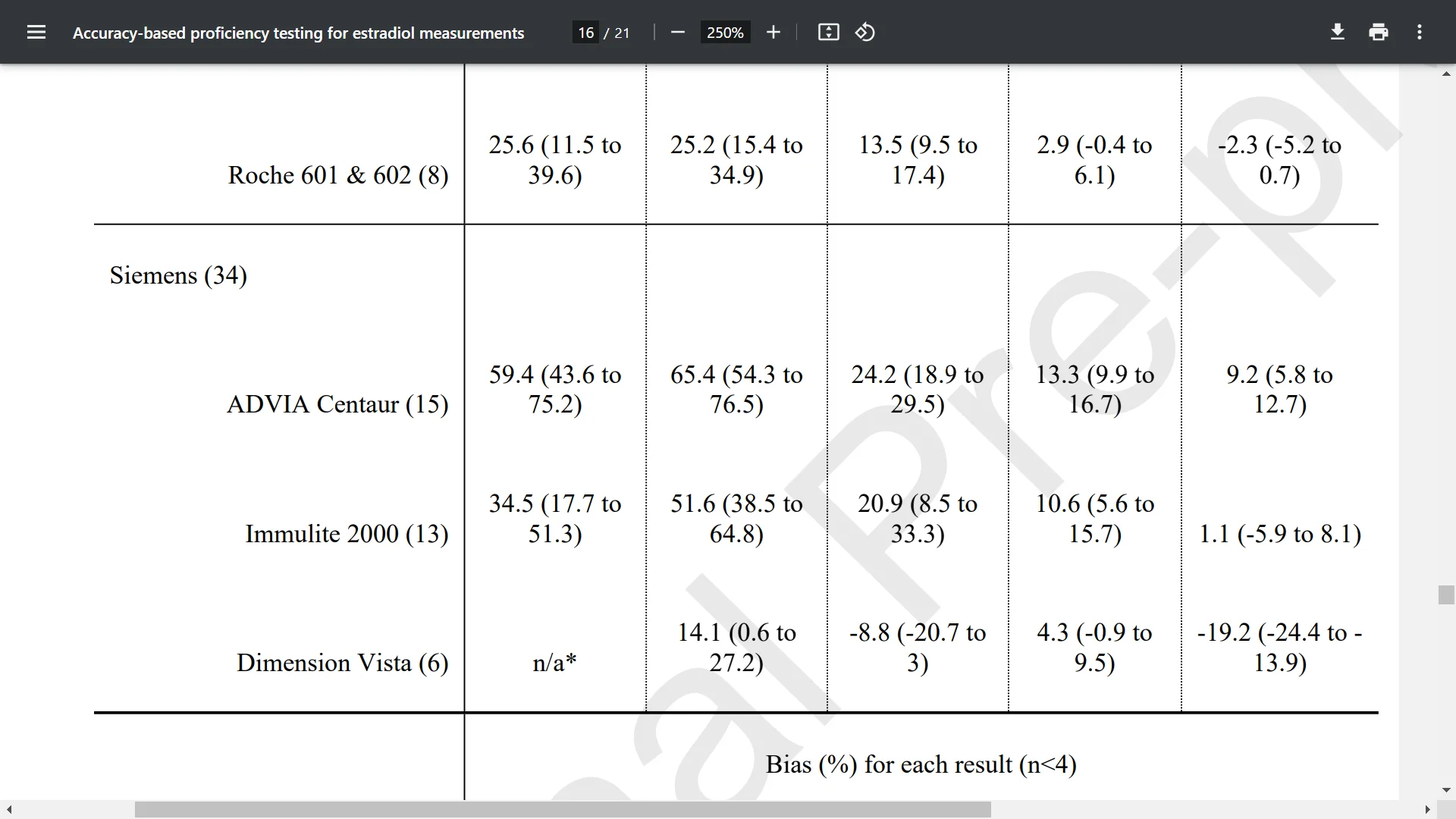Zoom out with the minus icon

point(678,32)
